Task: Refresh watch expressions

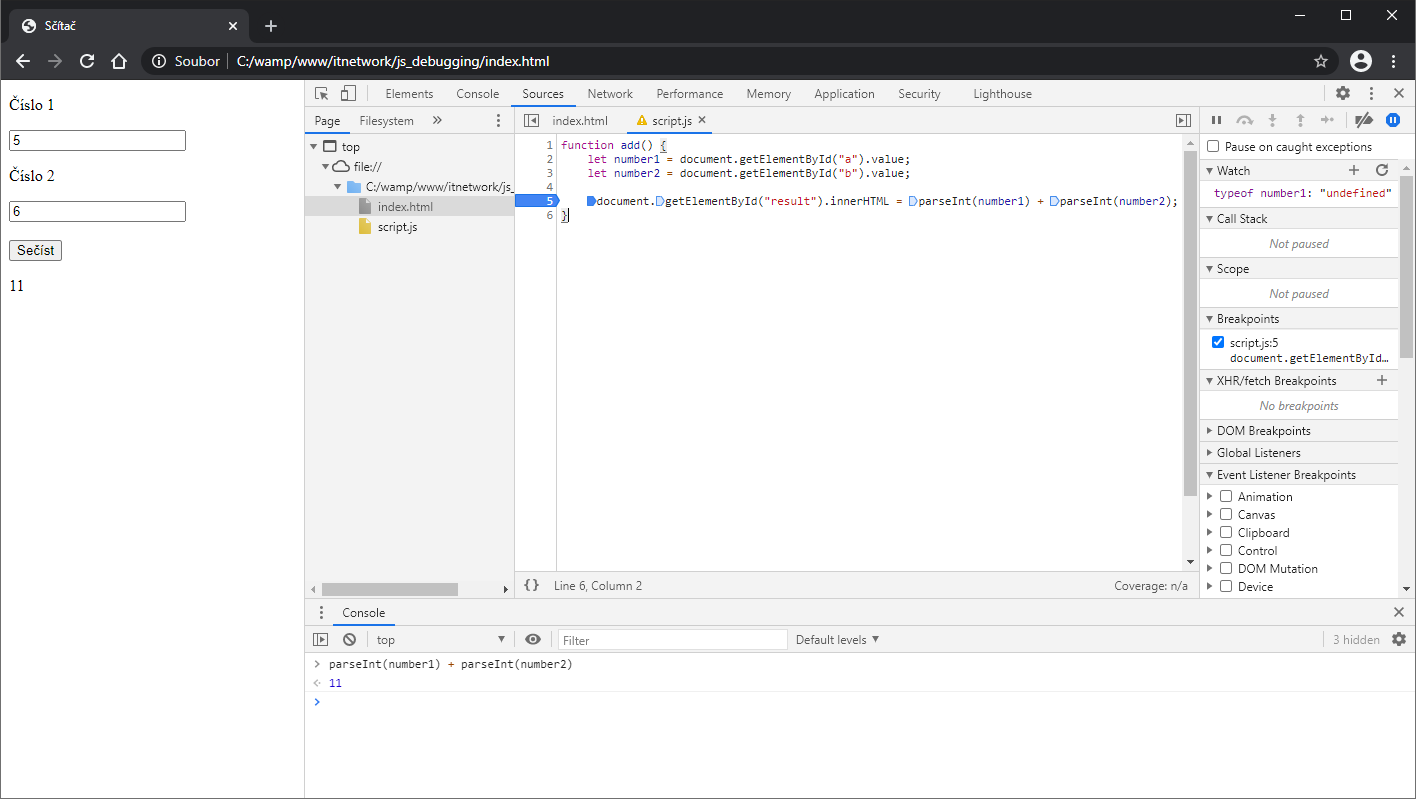Action: click(1382, 171)
